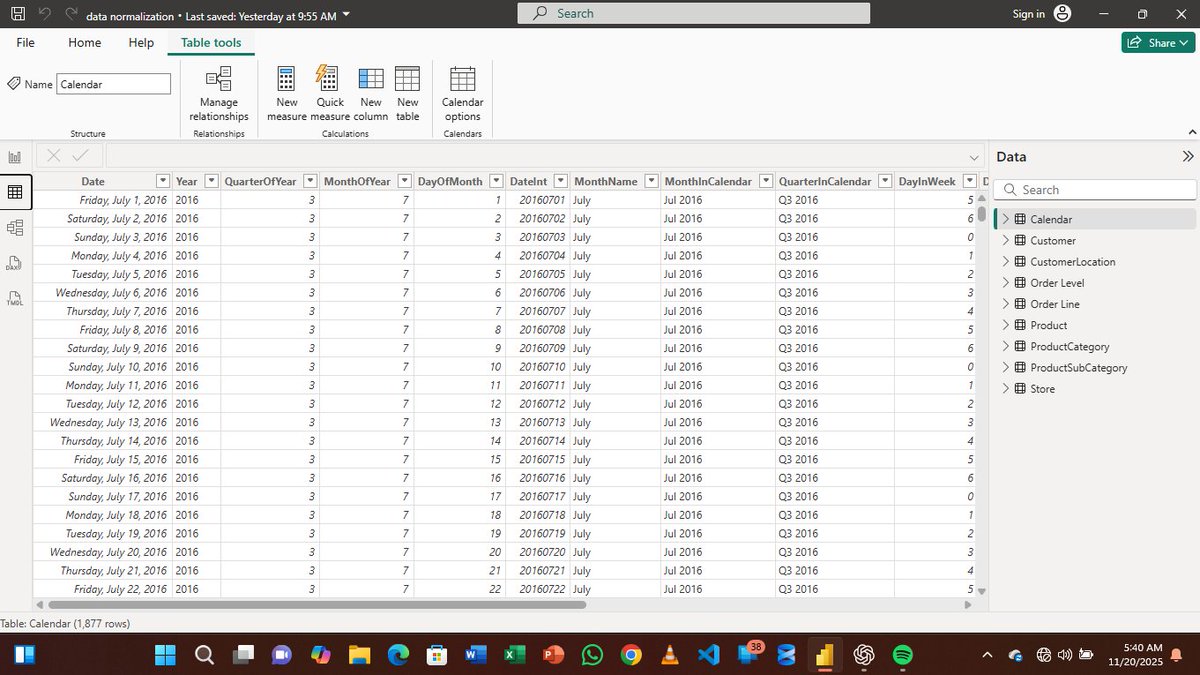Switch to the Report view

[14, 156]
